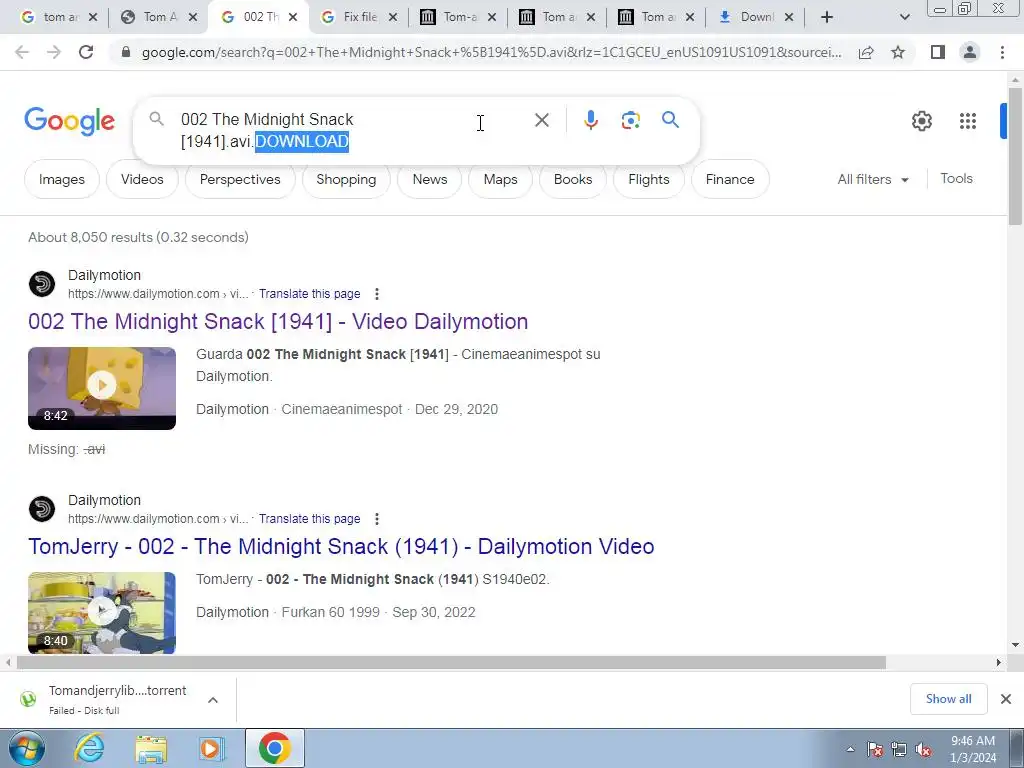Open tab search dropdown arrow
Viewport: 1024px width, 768px height.
click(x=904, y=17)
